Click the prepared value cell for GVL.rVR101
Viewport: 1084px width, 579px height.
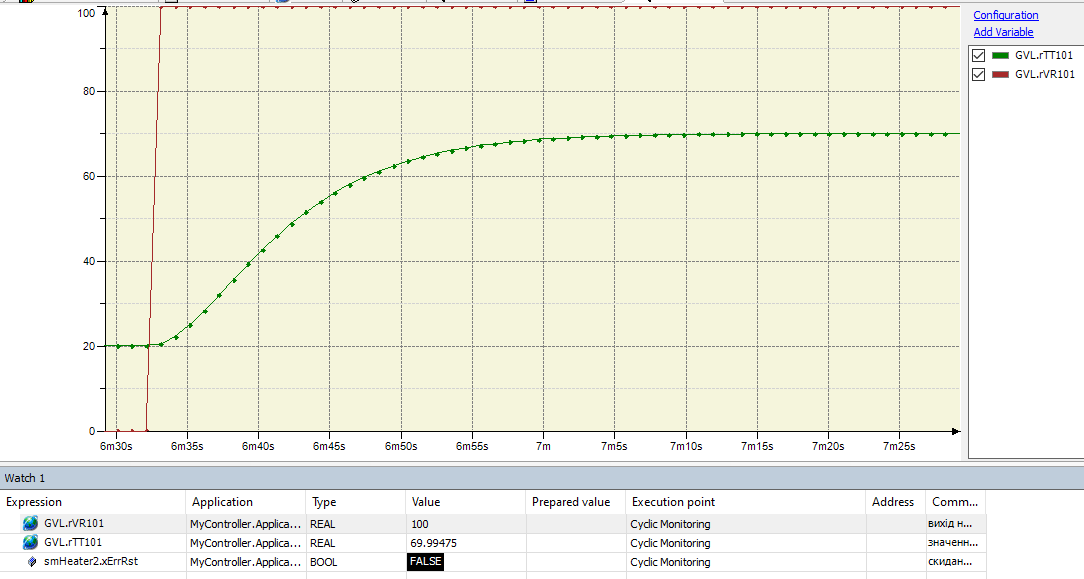tap(575, 523)
